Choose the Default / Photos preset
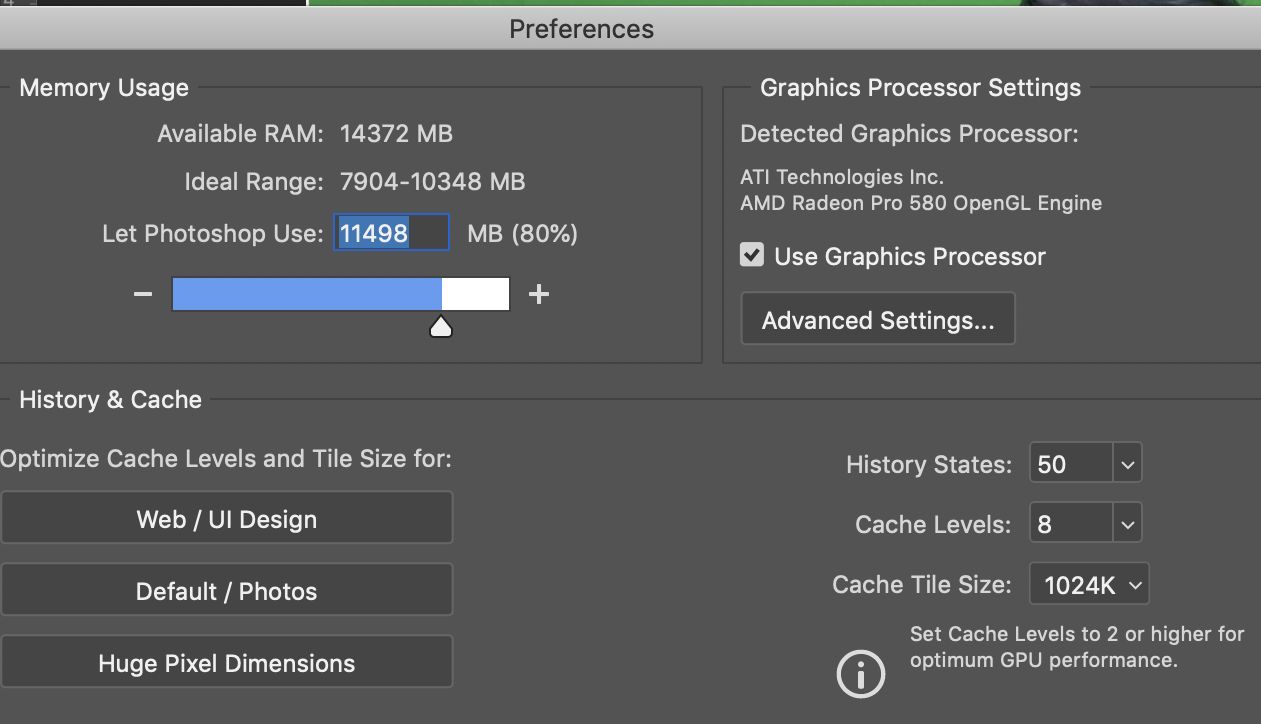The image size is (1261, 724). tap(227, 590)
